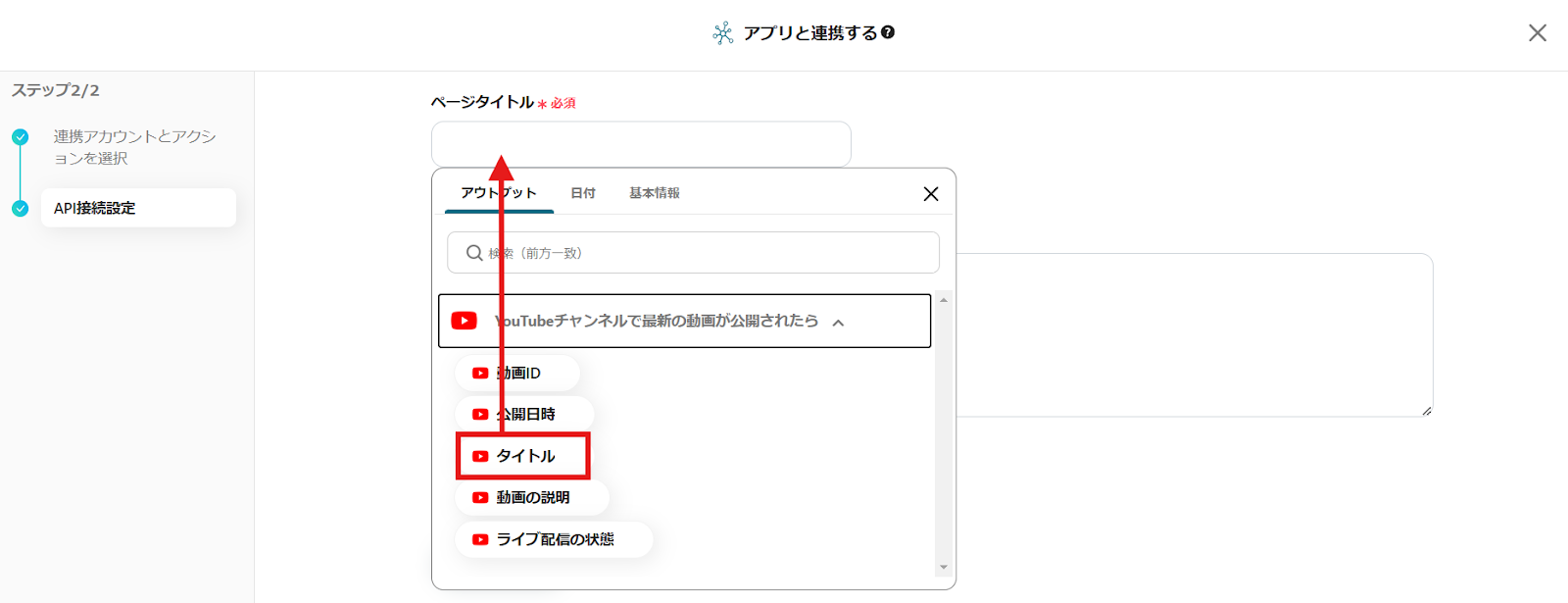Viewport: 1568px width, 603px height.
Task: Click the API接続設定 step check circle
Action: point(20,208)
